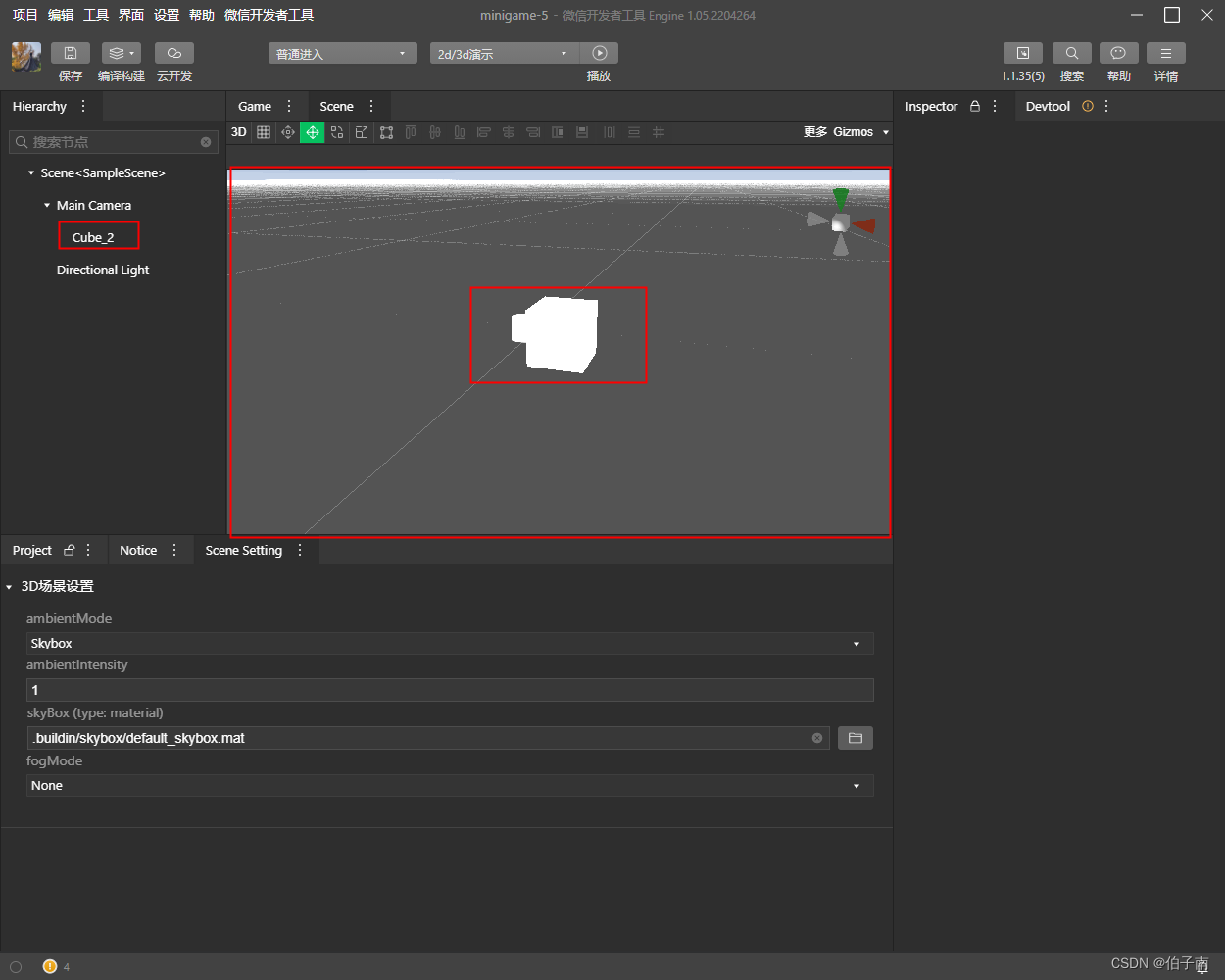Click the search (搜索) magnifier icon
The height and width of the screenshot is (980, 1225).
[x=1071, y=53]
